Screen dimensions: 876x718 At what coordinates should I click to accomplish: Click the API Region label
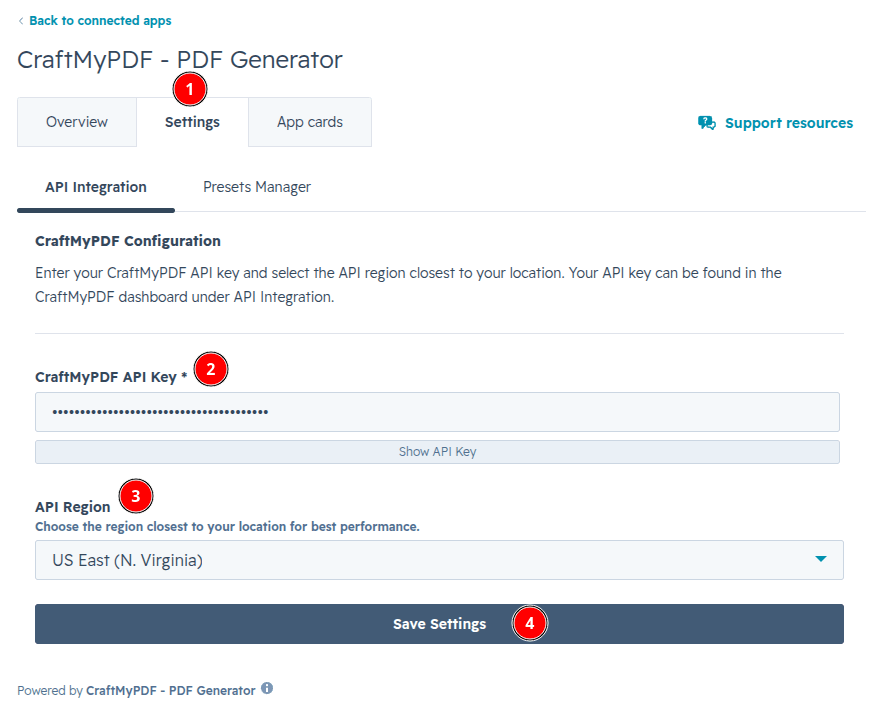point(73,507)
